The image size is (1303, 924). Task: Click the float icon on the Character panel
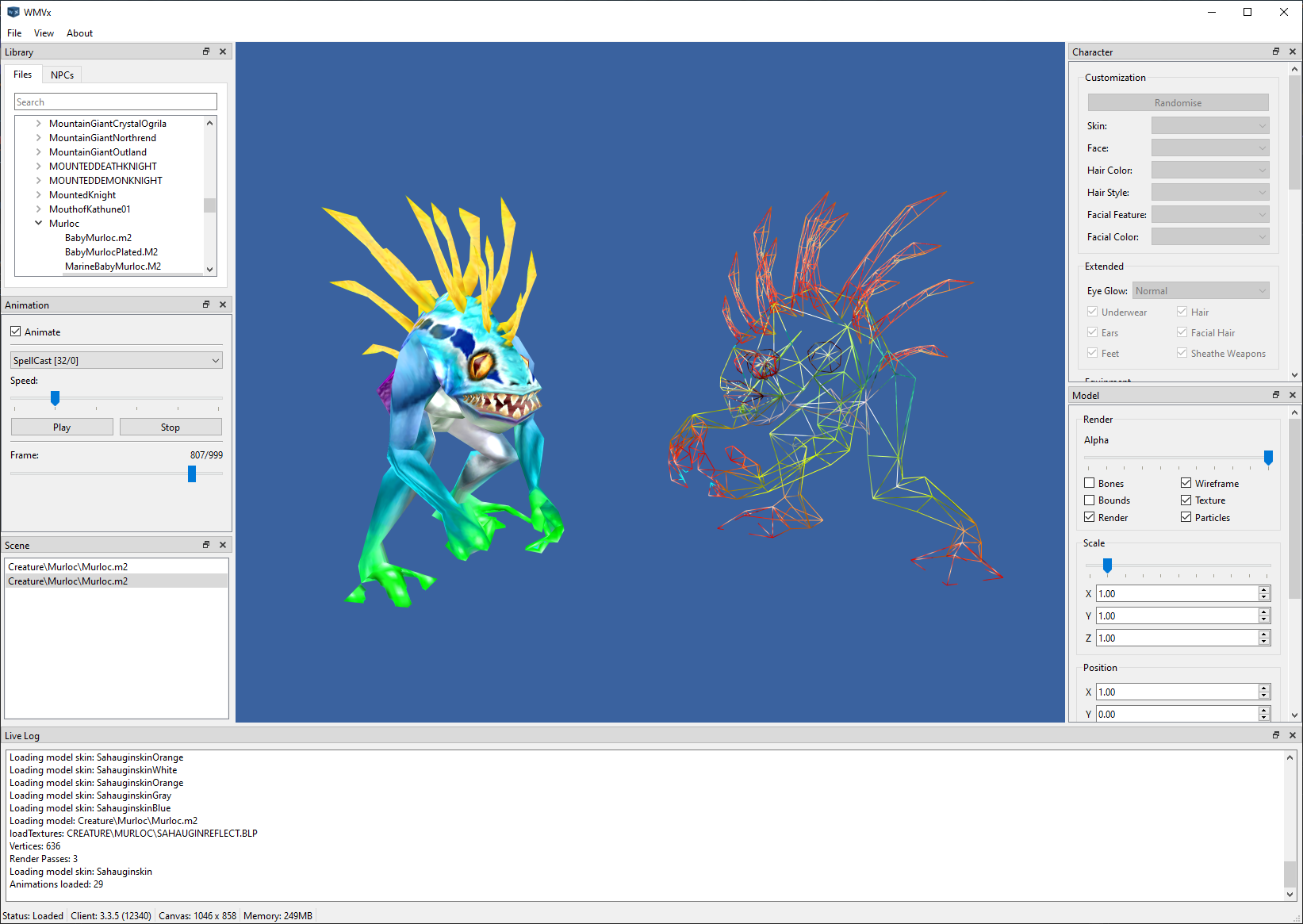pyautogui.click(x=1276, y=51)
